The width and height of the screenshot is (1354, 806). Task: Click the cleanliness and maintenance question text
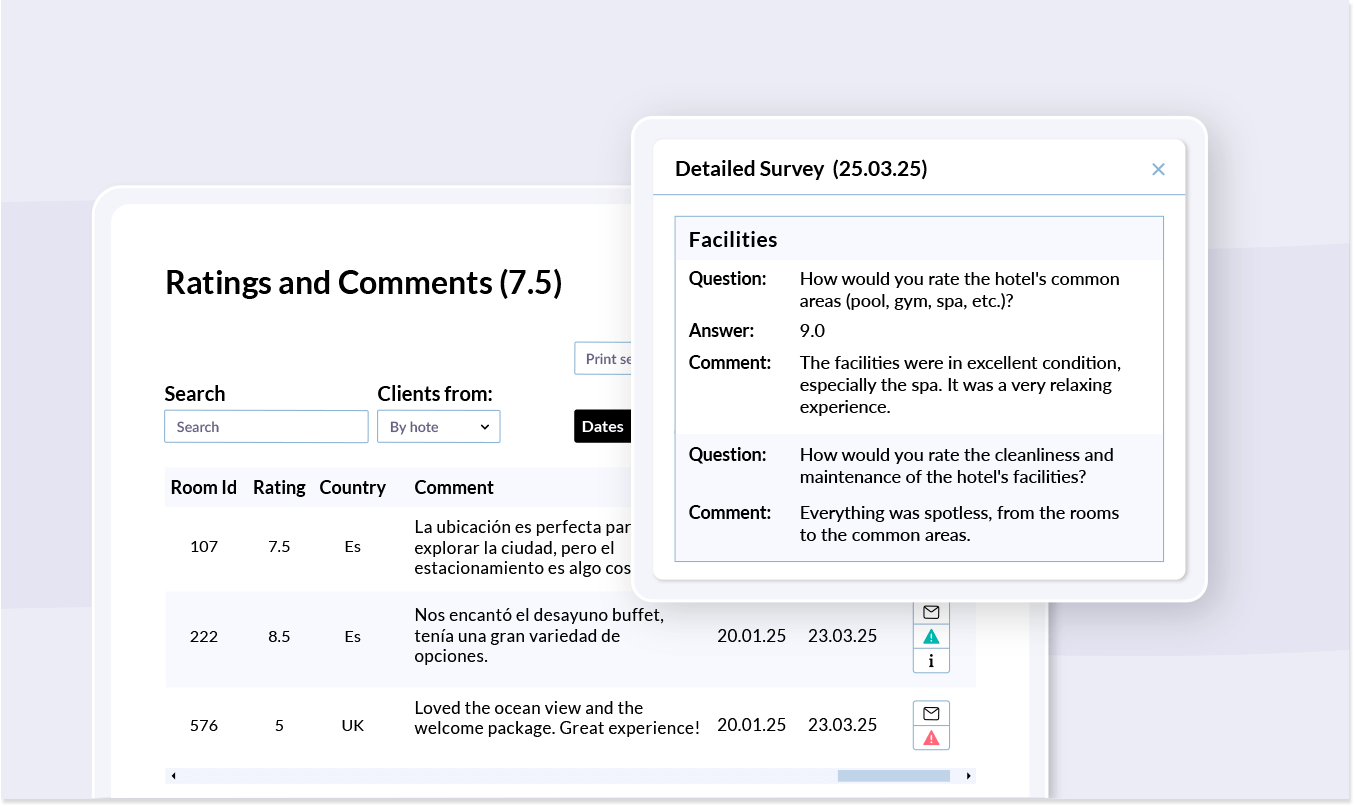pyautogui.click(x=956, y=466)
